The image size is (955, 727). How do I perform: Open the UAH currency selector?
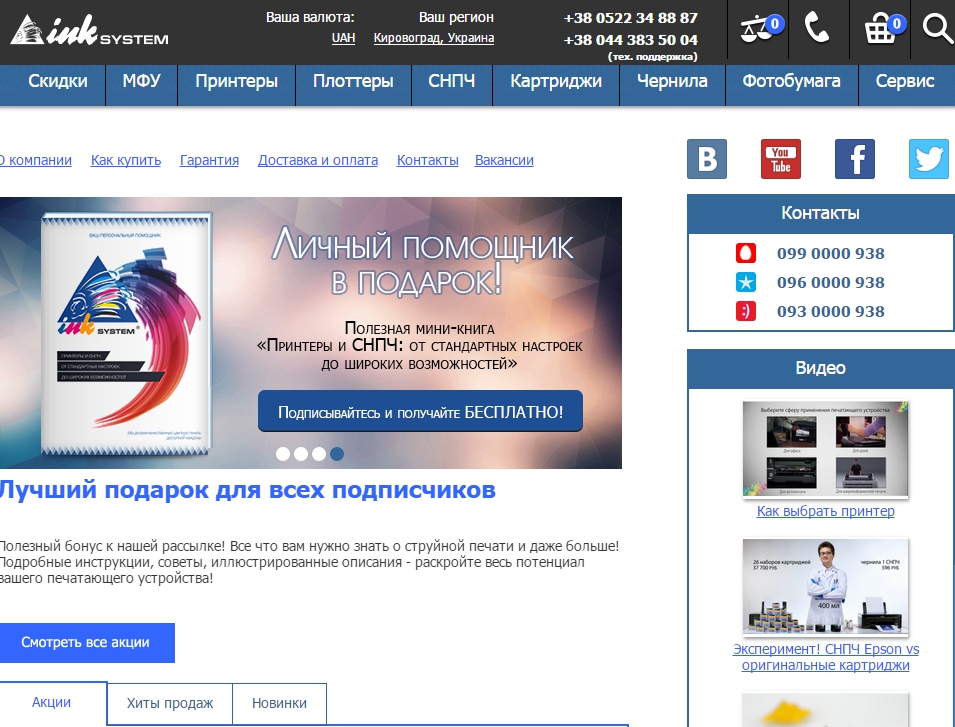[x=344, y=38]
